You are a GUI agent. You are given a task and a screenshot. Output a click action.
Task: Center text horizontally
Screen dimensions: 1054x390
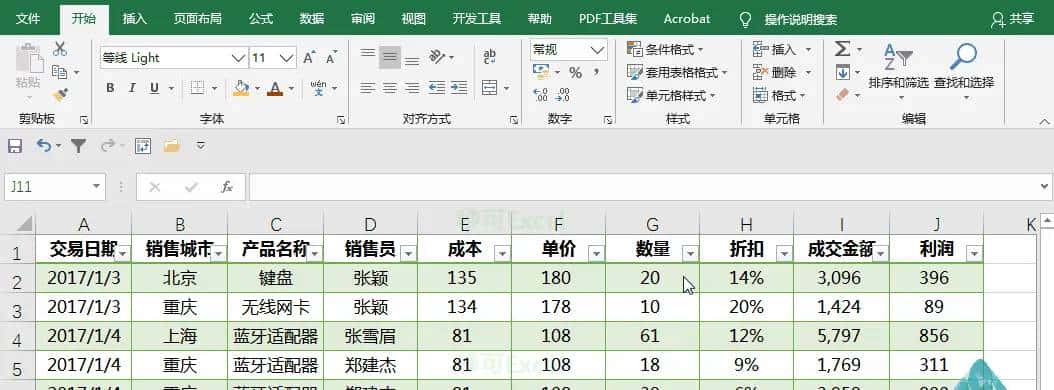(390, 88)
